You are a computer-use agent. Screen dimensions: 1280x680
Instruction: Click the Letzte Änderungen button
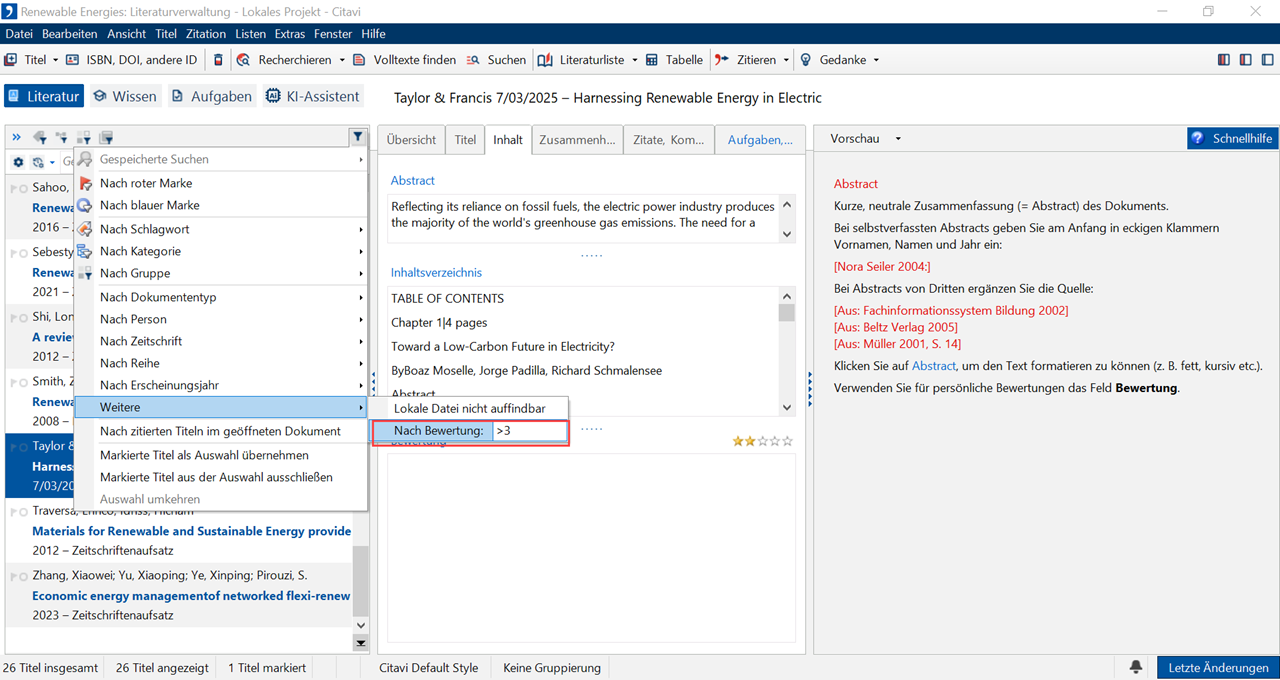click(1218, 667)
